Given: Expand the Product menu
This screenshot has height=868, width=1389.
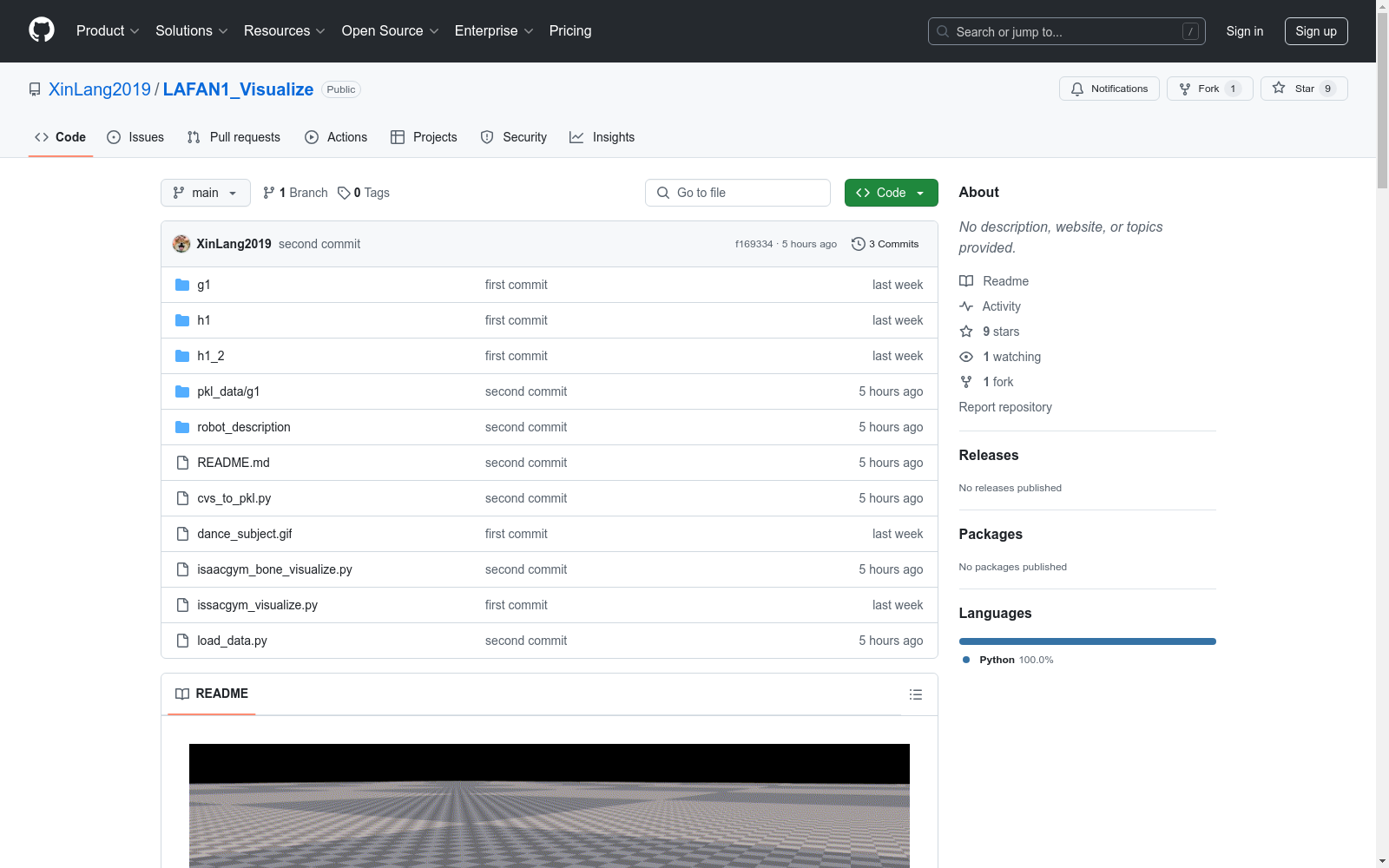Looking at the screenshot, I should (108, 30).
